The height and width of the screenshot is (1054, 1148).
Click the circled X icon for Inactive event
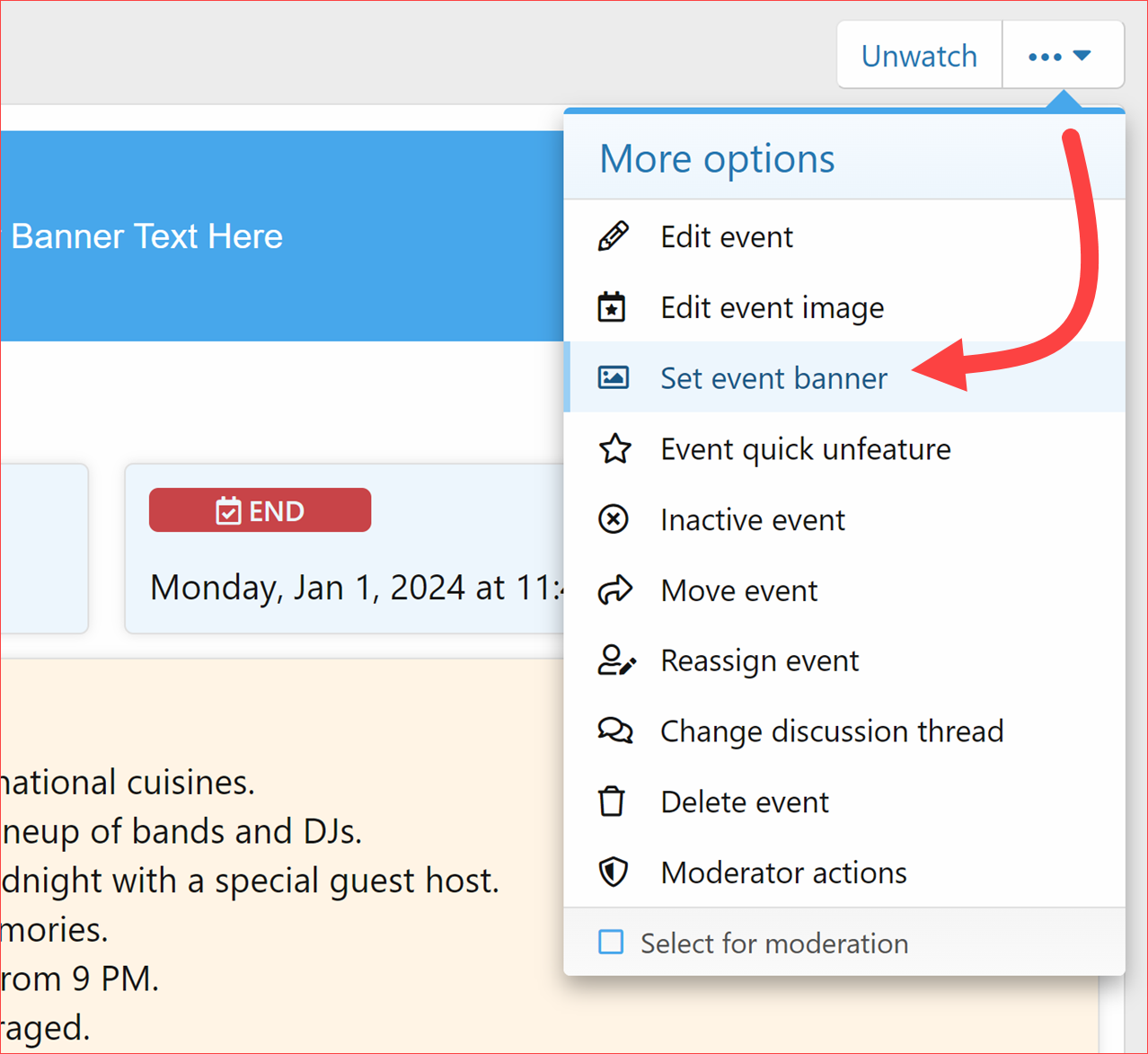pos(614,519)
